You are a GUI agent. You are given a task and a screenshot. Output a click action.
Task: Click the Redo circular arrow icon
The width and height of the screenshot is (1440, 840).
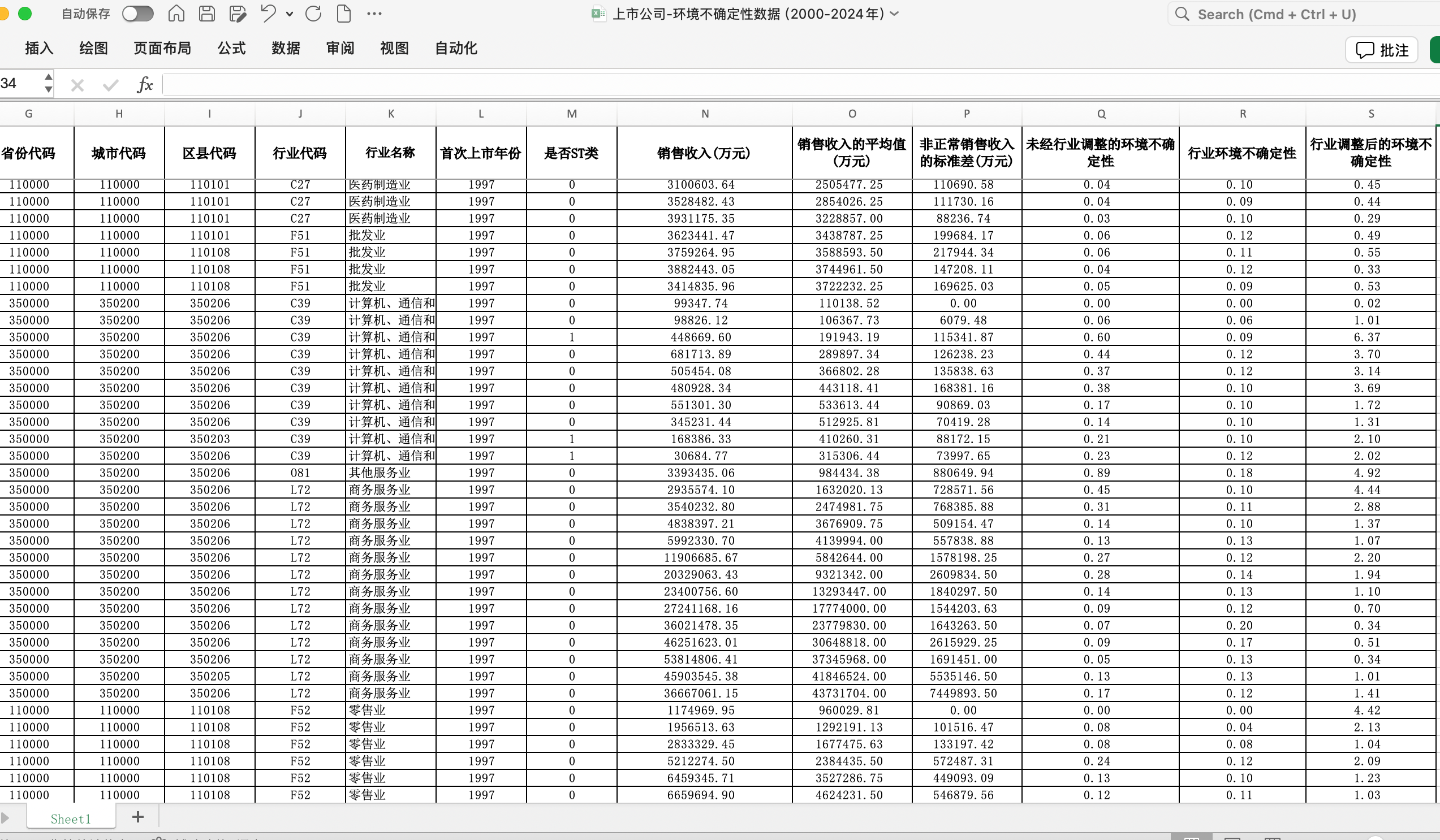click(313, 13)
